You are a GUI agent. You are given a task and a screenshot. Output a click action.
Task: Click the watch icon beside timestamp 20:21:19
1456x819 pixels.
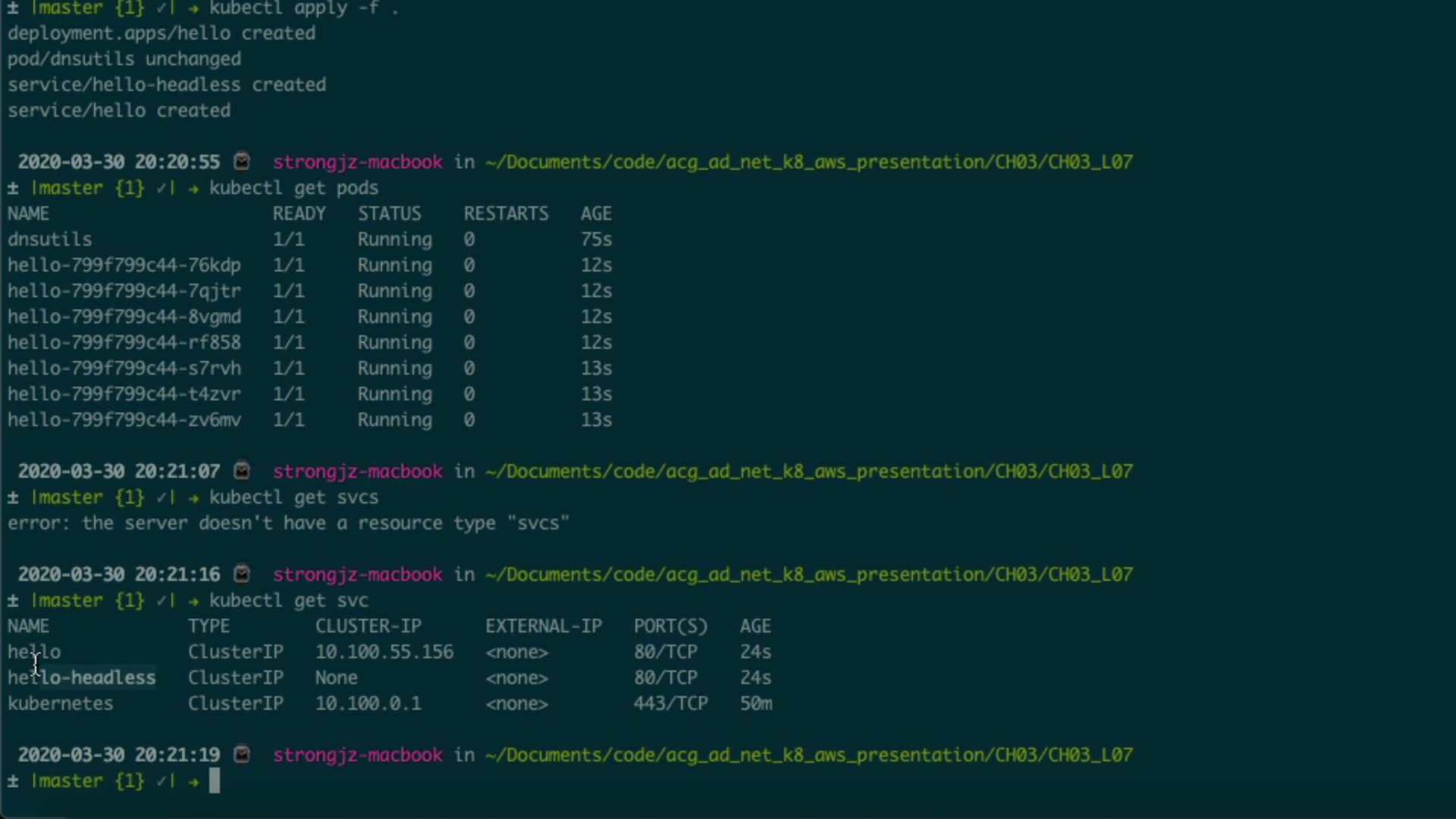tap(242, 755)
